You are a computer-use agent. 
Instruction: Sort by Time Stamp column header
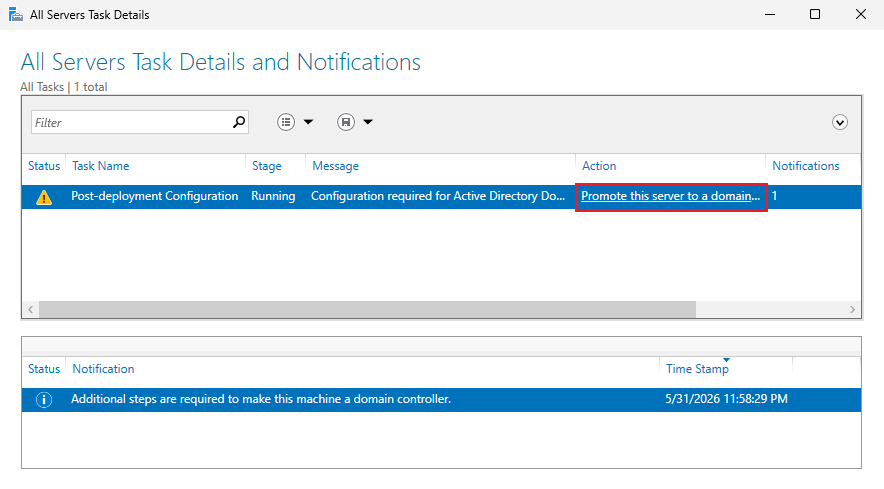tap(697, 369)
